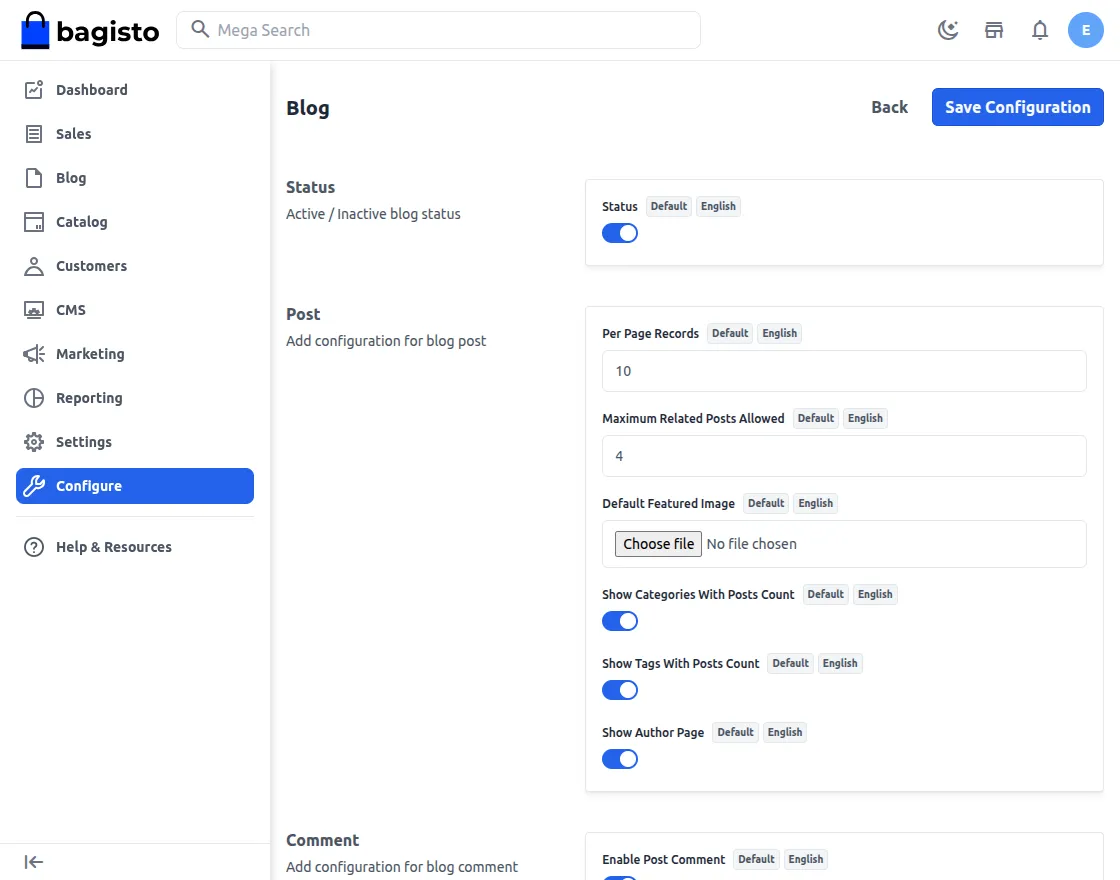
Task: Open notifications bell icon
Action: click(1040, 30)
